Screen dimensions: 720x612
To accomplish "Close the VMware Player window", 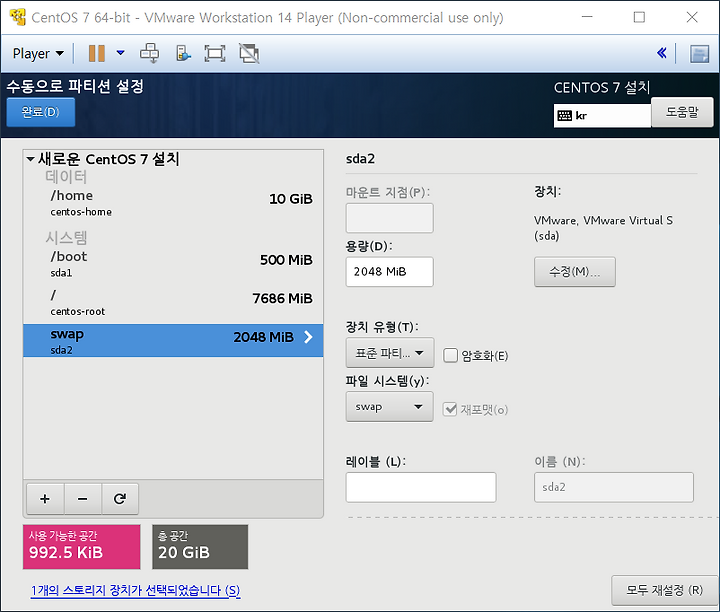I will click(x=692, y=17).
